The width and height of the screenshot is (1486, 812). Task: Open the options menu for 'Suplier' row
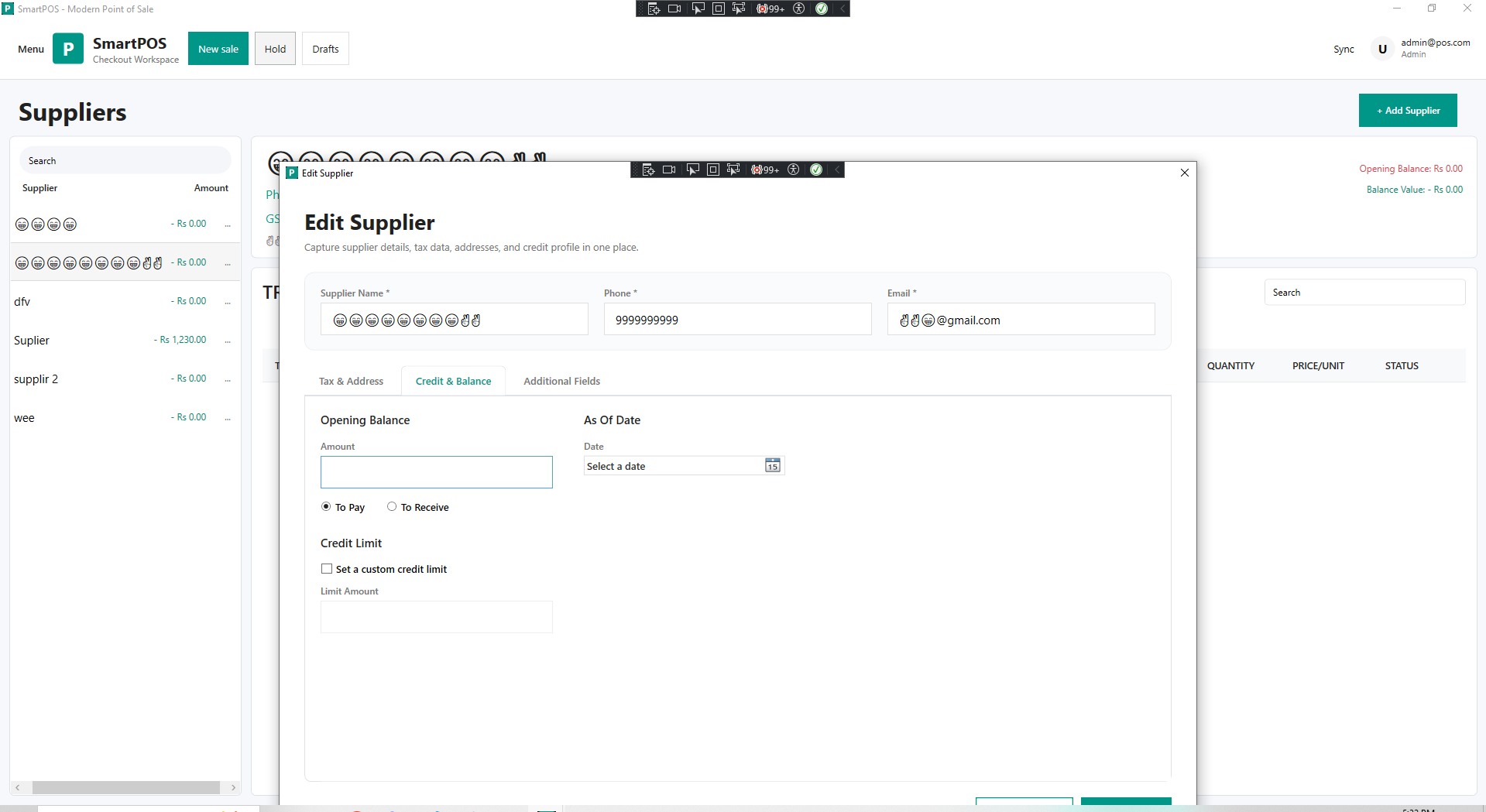[228, 341]
